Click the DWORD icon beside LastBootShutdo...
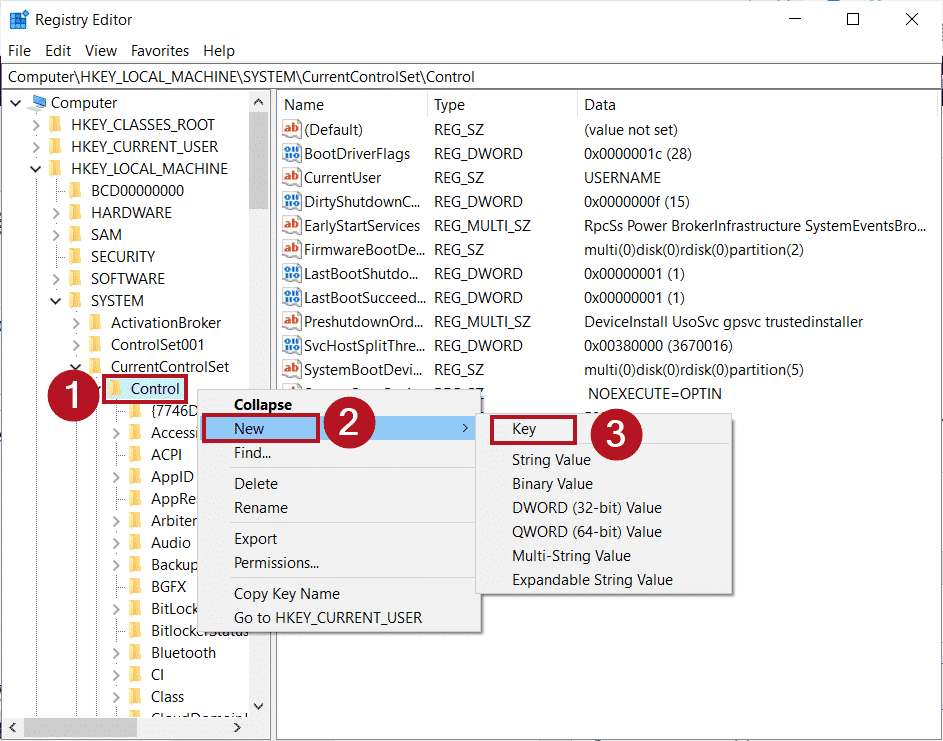Image resolution: width=943 pixels, height=741 pixels. click(292, 273)
